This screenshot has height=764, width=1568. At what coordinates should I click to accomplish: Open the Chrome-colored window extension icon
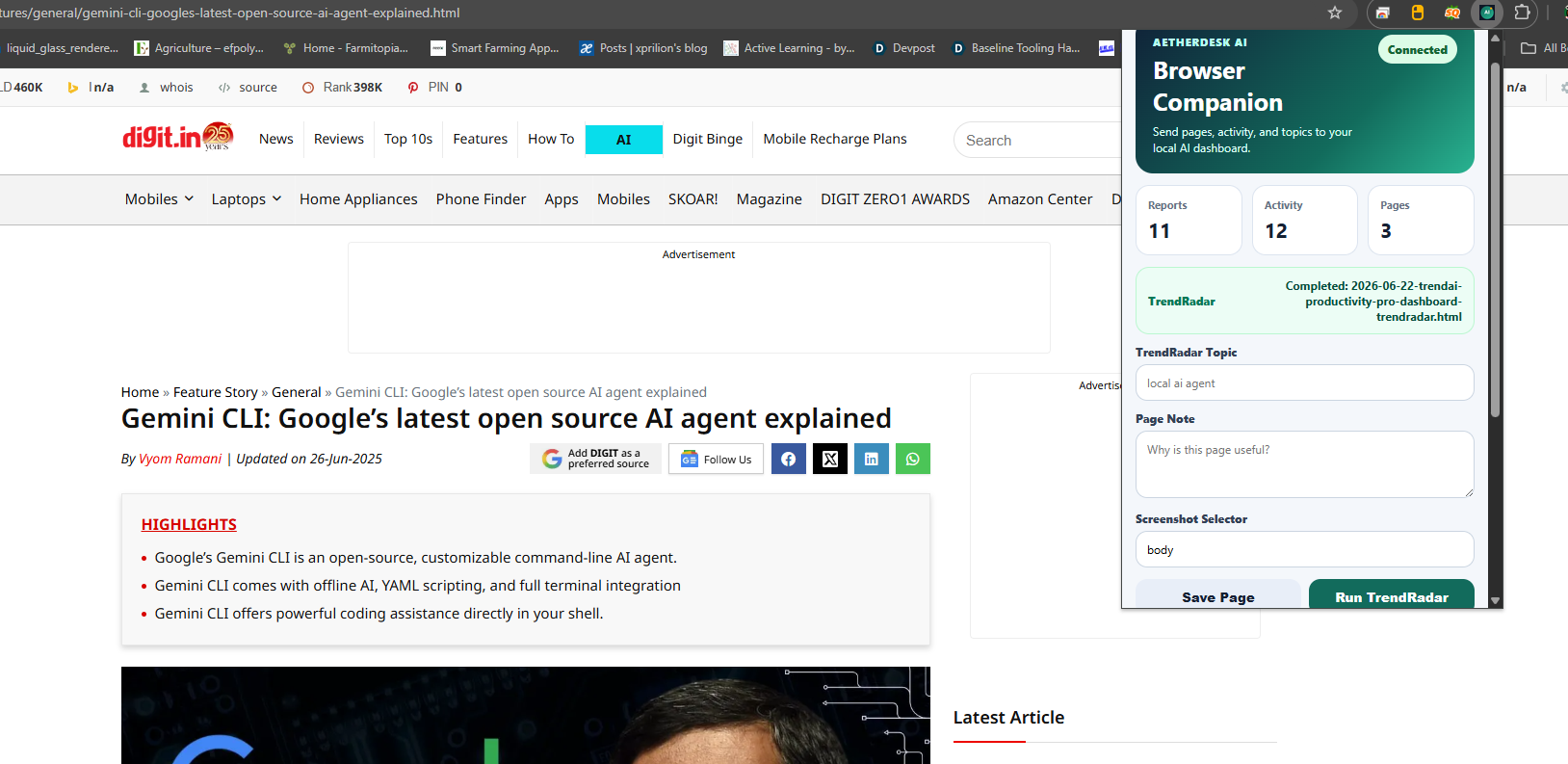[1383, 13]
